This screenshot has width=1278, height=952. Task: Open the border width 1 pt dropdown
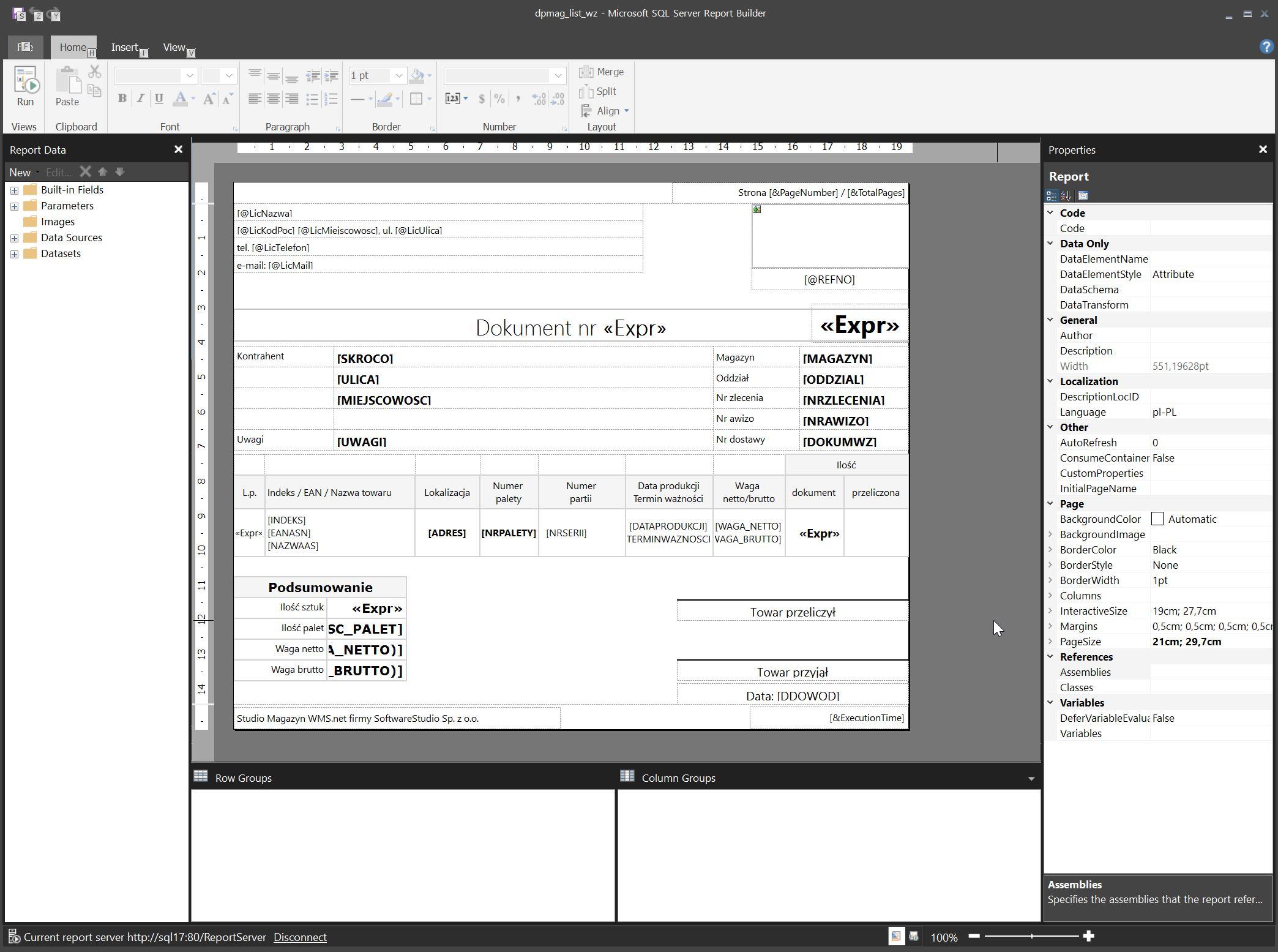click(x=398, y=76)
